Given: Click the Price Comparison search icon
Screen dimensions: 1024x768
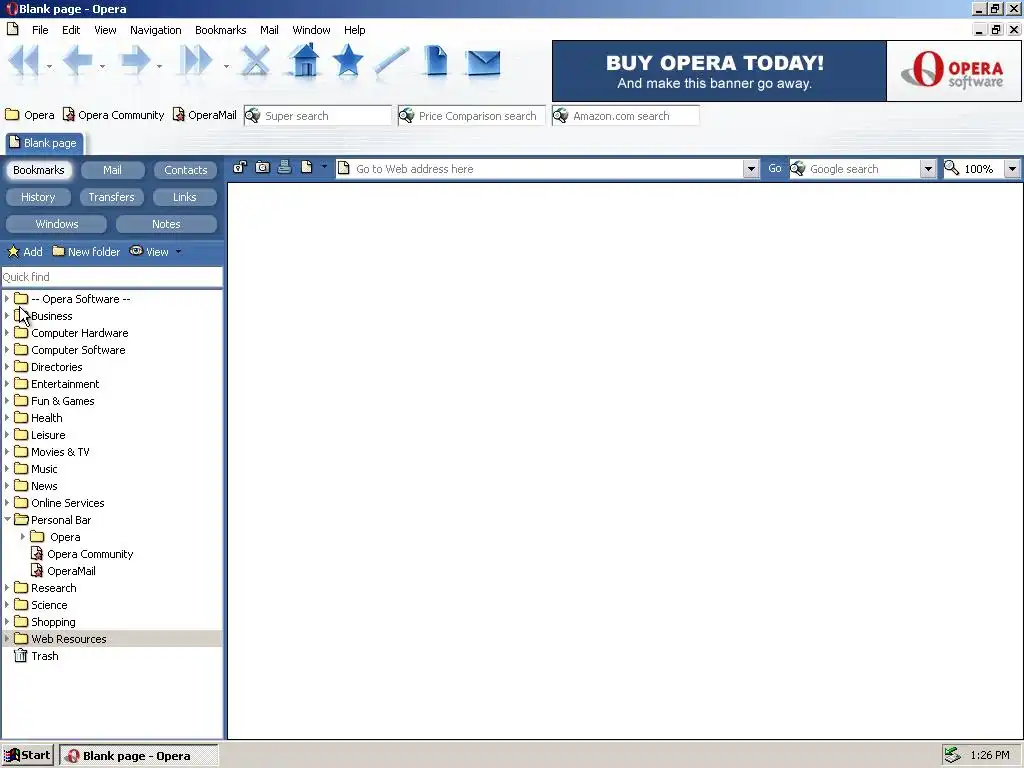Looking at the screenshot, I should point(407,116).
